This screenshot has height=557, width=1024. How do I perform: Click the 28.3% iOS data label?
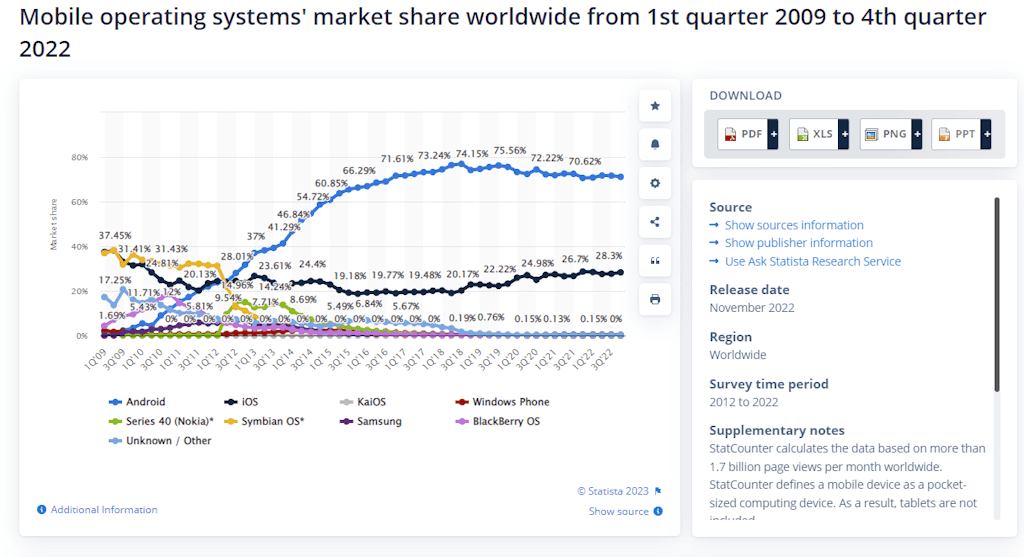[x=609, y=255]
